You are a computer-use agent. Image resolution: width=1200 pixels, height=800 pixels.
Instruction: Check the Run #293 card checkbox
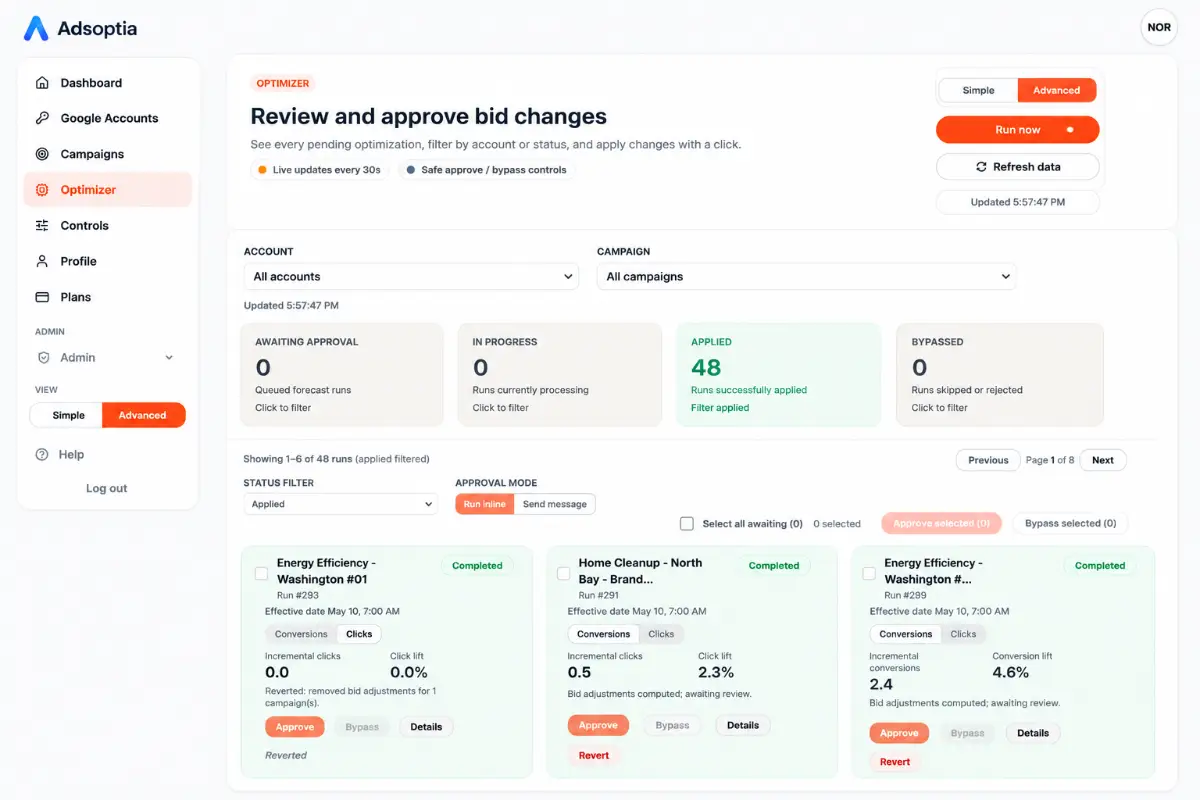point(261,574)
